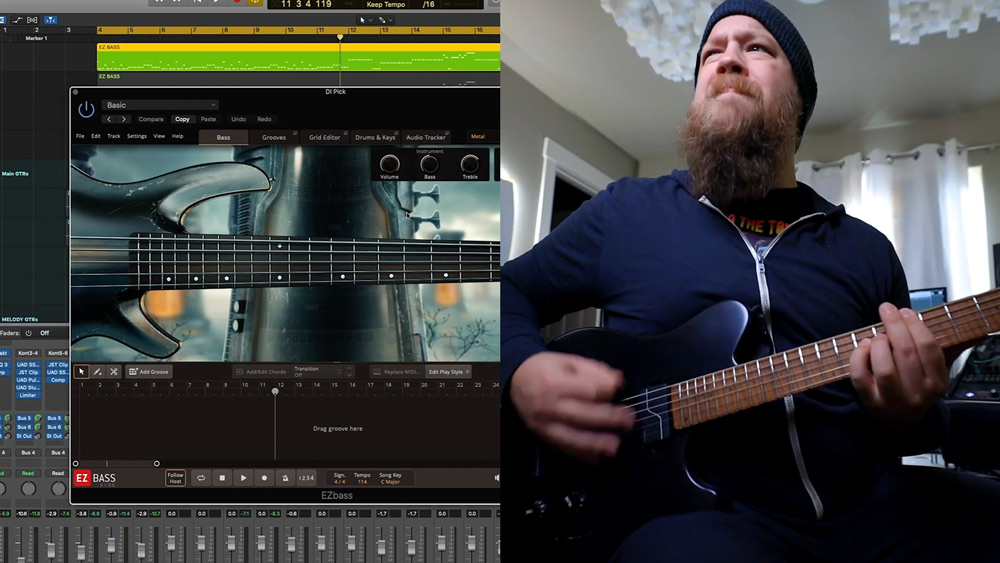The width and height of the screenshot is (1000, 563).
Task: Switch to the Bass tab
Action: (x=223, y=137)
